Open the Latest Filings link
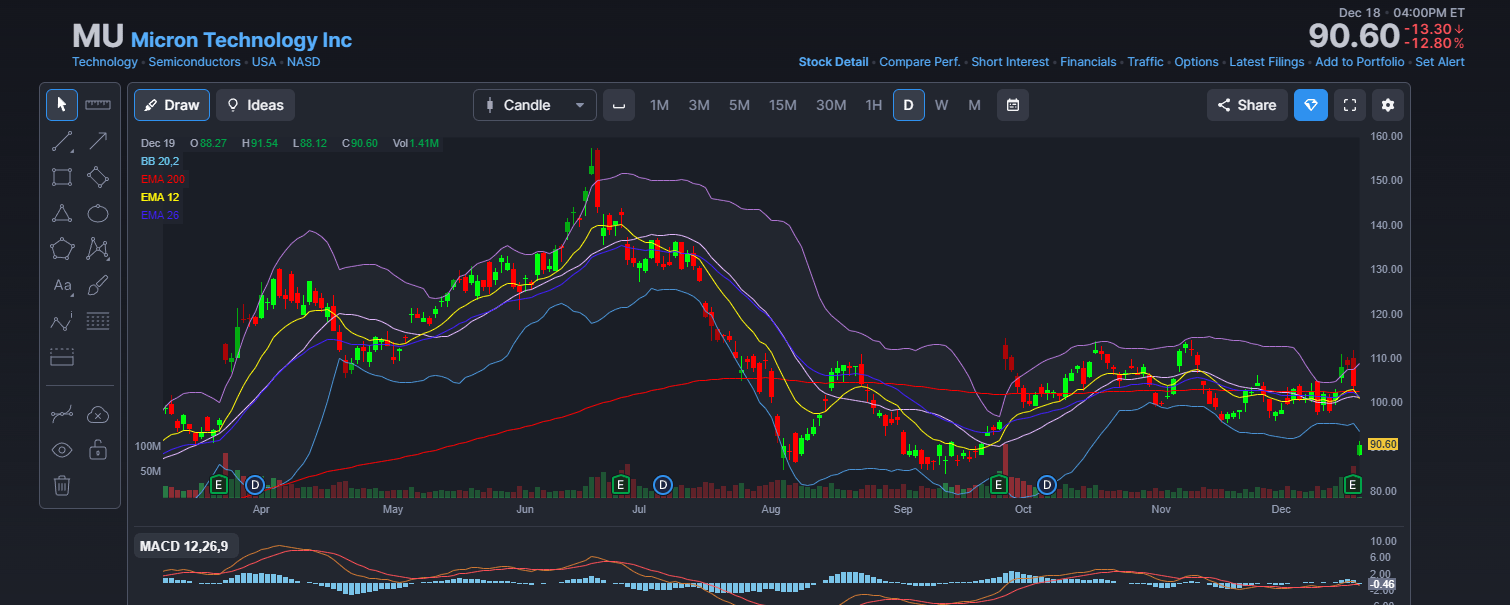 click(1267, 62)
